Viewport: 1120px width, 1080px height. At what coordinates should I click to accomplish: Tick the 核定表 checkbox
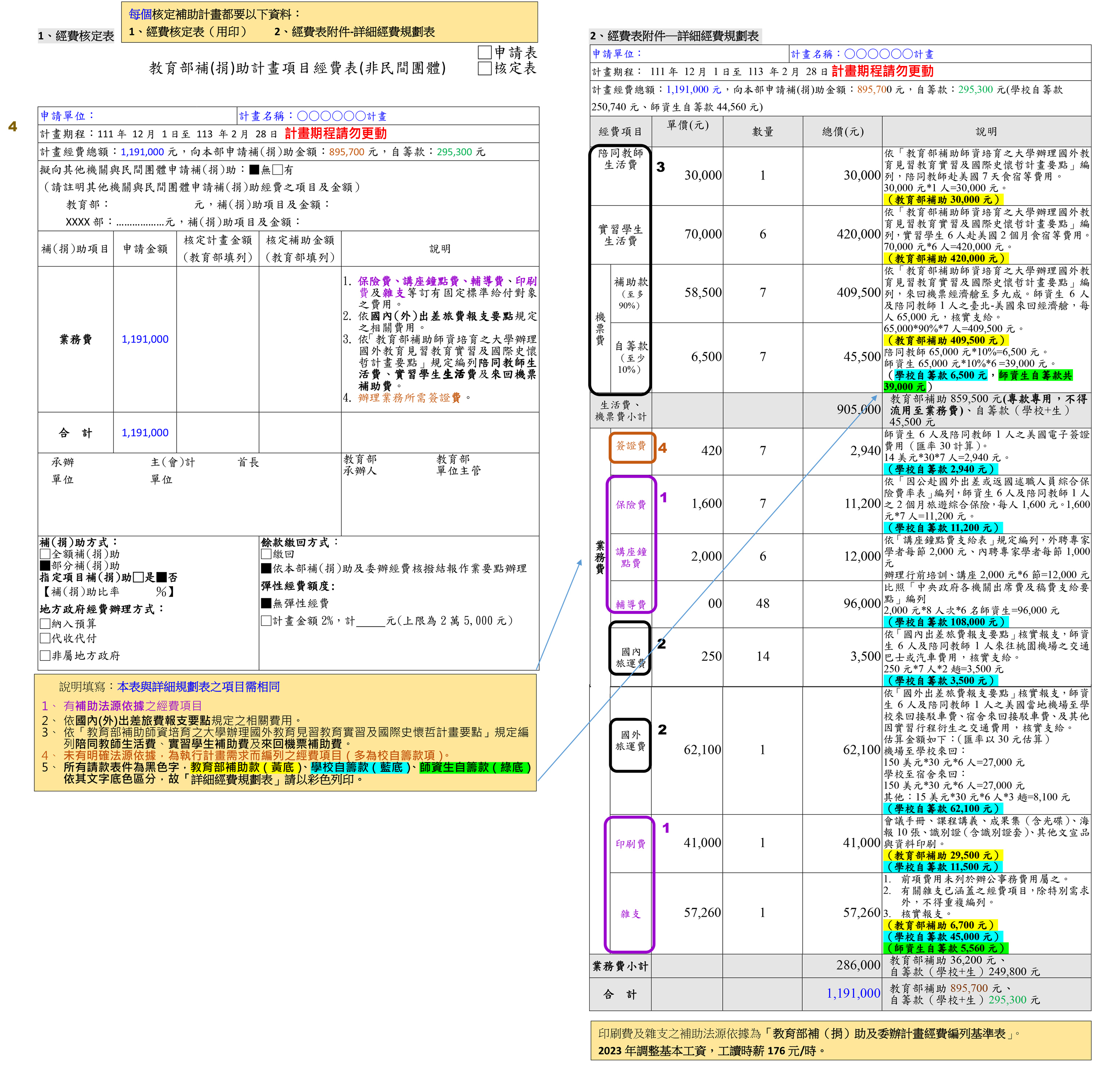tap(485, 69)
